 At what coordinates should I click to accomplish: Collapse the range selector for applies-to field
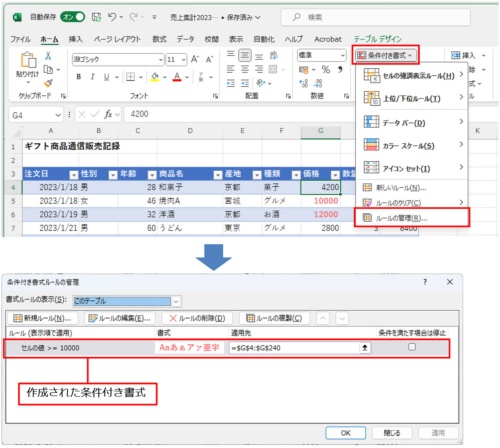pos(365,348)
